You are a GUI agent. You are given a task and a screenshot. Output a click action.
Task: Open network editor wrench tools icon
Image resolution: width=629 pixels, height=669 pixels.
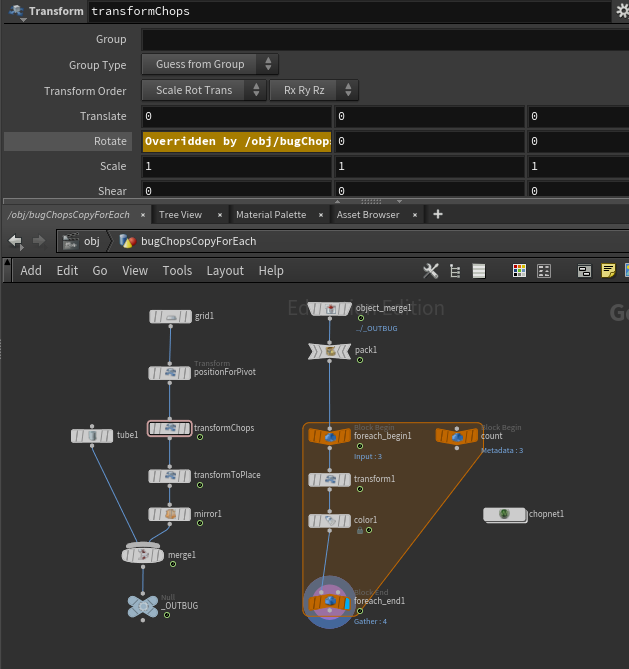432,271
